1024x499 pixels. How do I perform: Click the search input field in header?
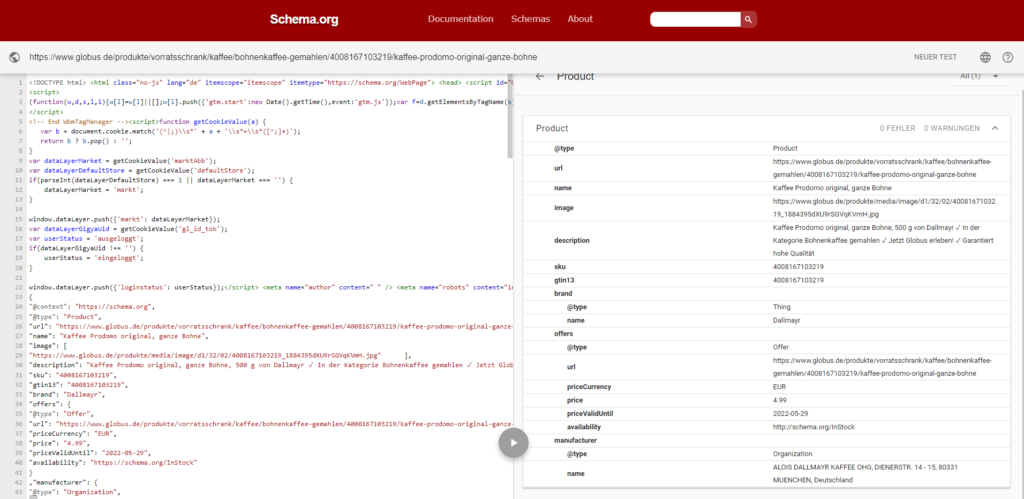coord(695,19)
